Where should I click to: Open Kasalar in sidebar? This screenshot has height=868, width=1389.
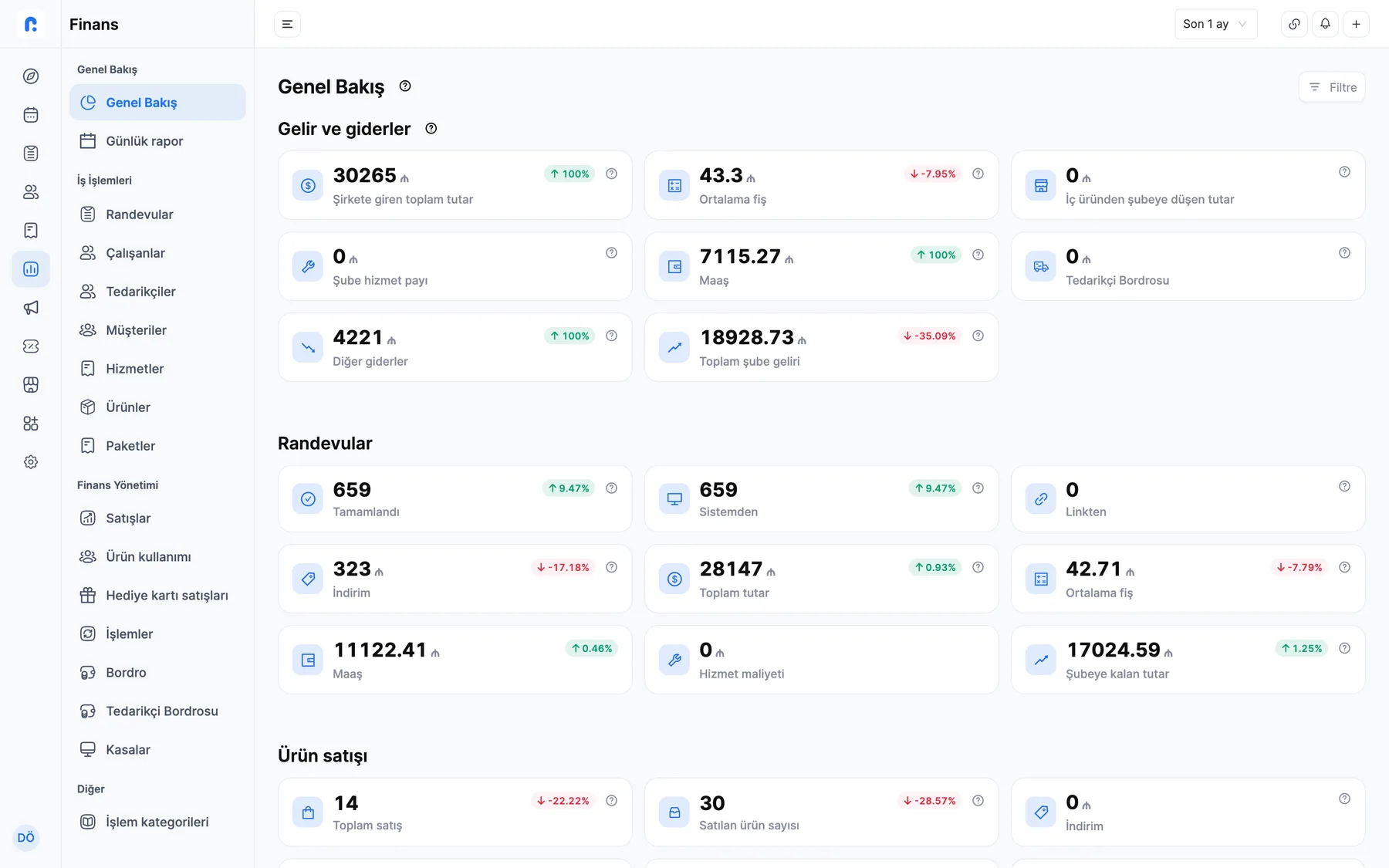pos(157,750)
